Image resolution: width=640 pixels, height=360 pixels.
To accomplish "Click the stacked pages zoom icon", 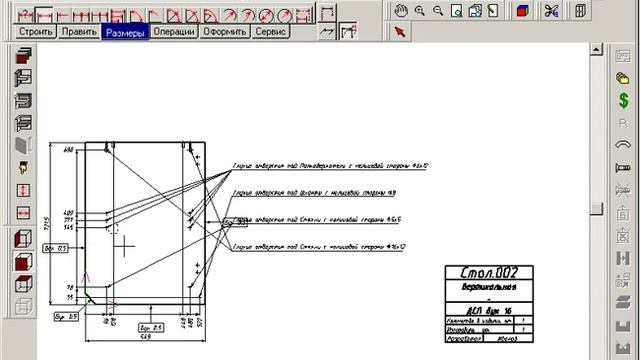I will [475, 11].
